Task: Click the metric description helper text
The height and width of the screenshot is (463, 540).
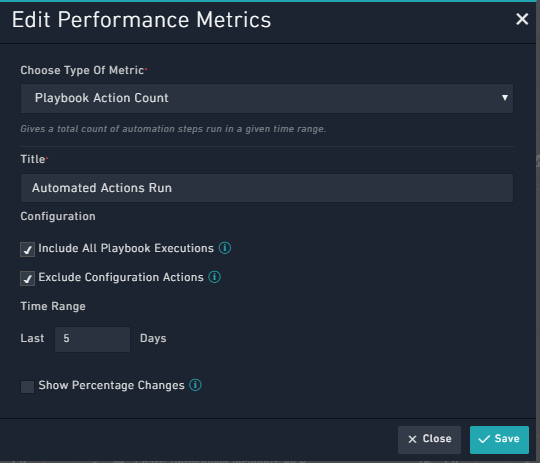Action: pyautogui.click(x=173, y=129)
